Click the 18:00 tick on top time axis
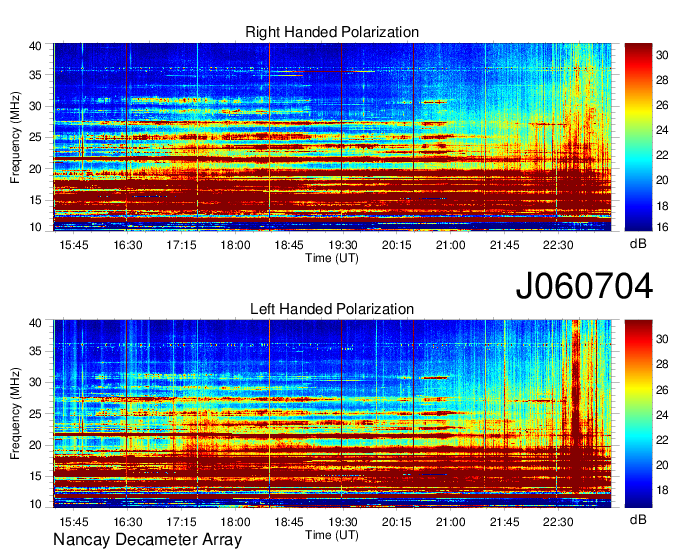 [x=235, y=245]
